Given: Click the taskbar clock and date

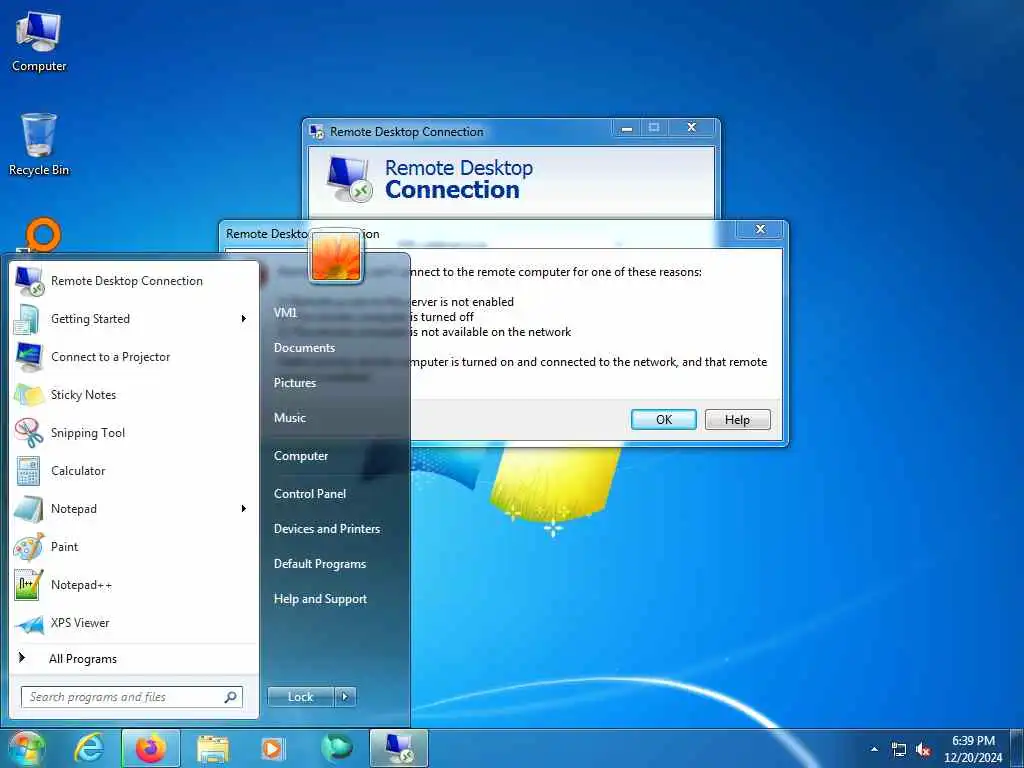Looking at the screenshot, I should pyautogui.click(x=973, y=749).
